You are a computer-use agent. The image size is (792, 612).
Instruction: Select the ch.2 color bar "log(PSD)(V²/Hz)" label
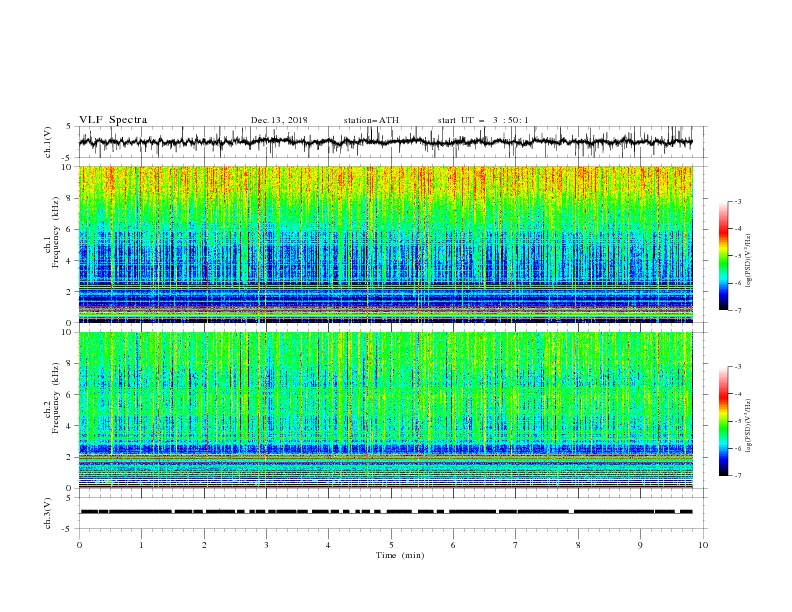tap(749, 426)
